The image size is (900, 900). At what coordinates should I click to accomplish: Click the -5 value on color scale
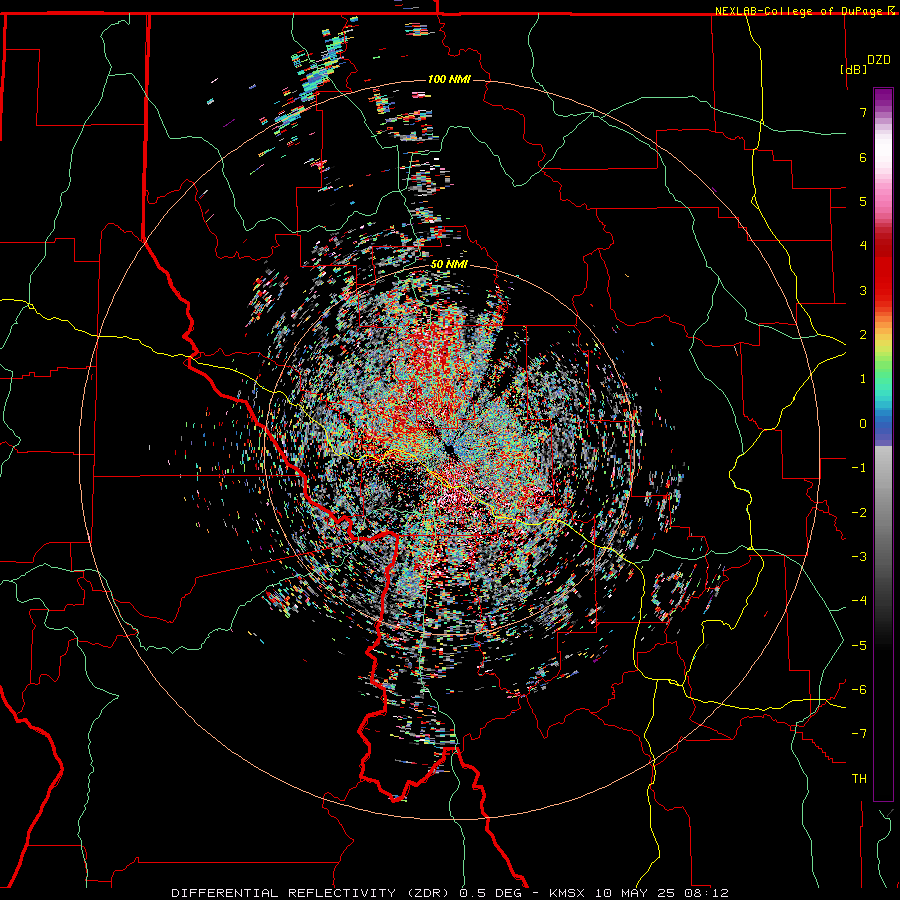point(859,646)
